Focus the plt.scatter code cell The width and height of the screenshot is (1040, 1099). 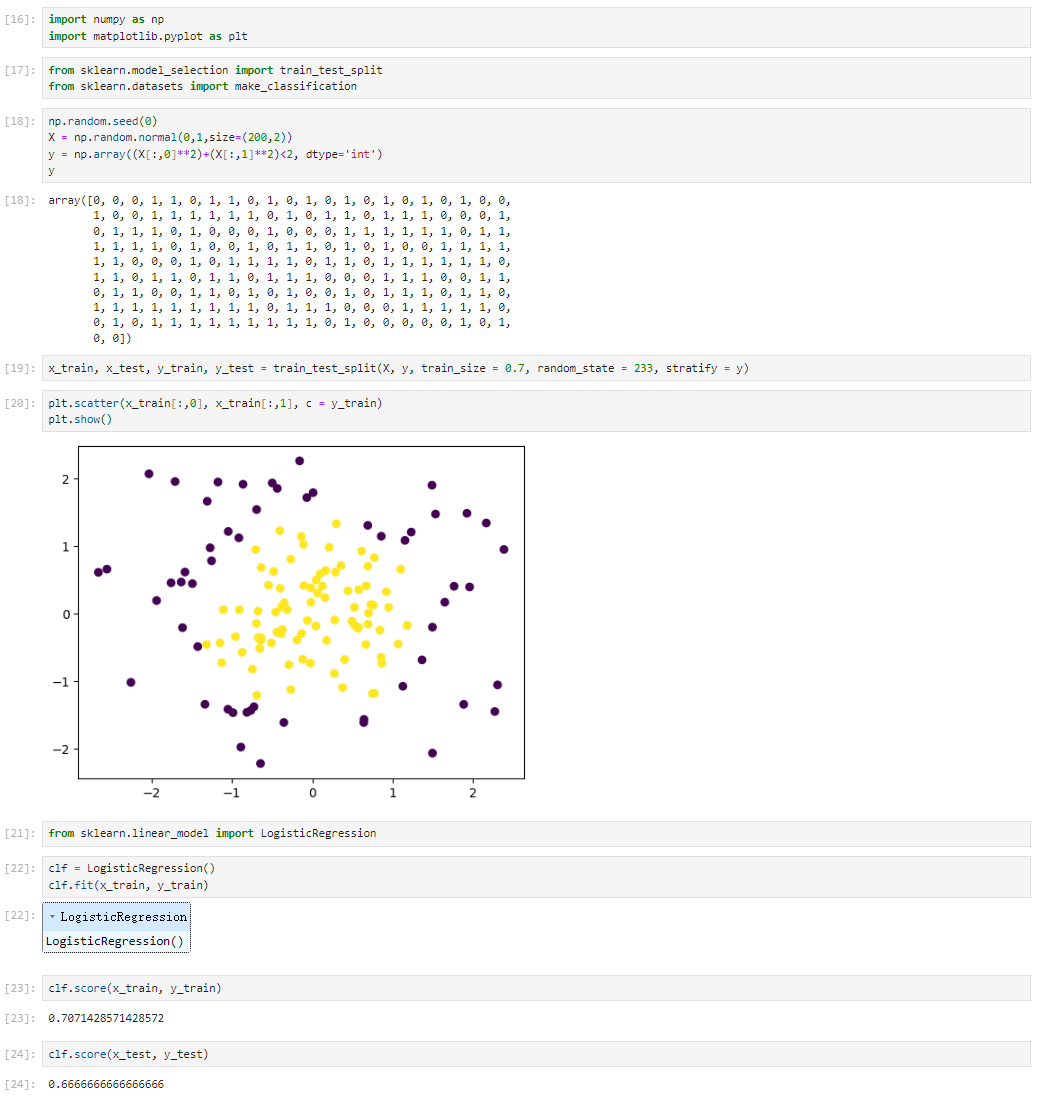click(x=536, y=411)
